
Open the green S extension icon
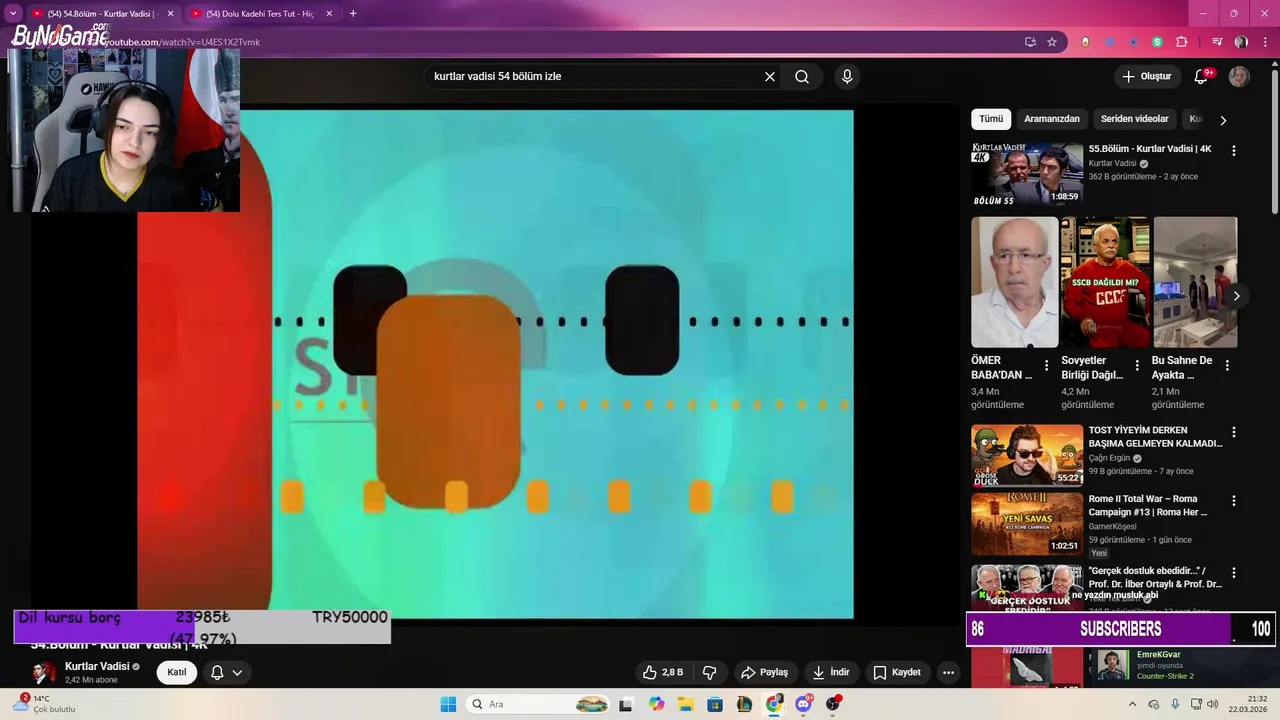pyautogui.click(x=1157, y=42)
